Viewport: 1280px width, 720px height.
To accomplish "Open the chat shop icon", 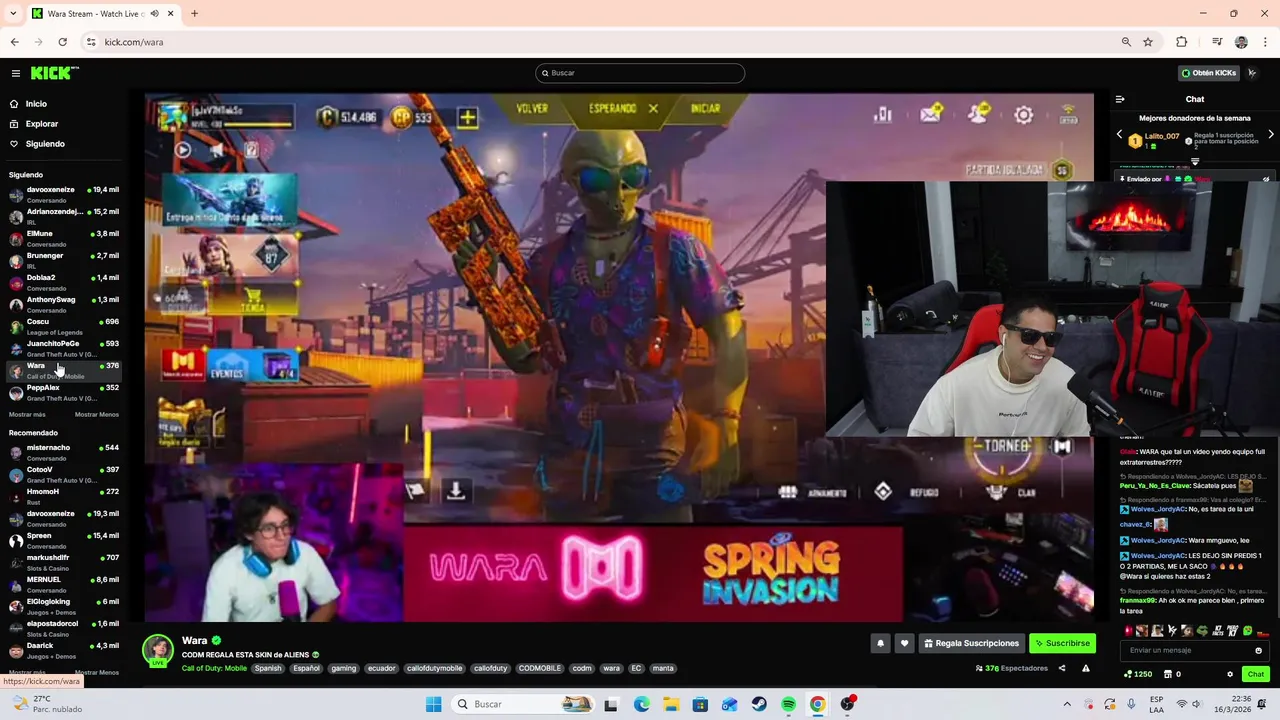I will coord(1167,674).
